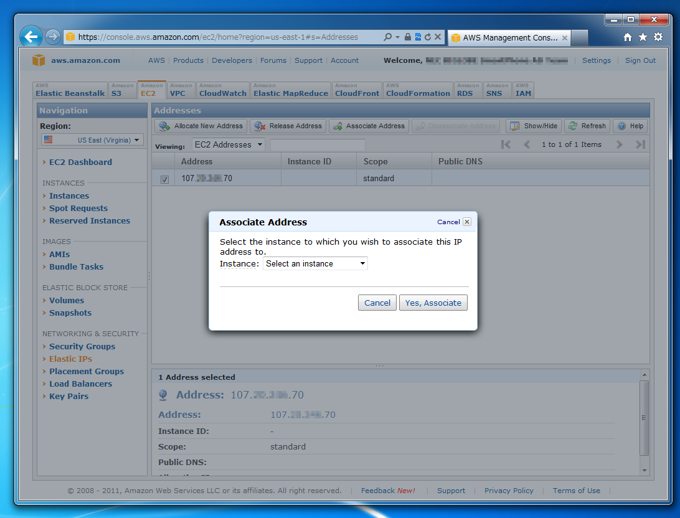Image resolution: width=680 pixels, height=518 pixels.
Task: Click the Release Address toolbar button
Action: tap(288, 126)
